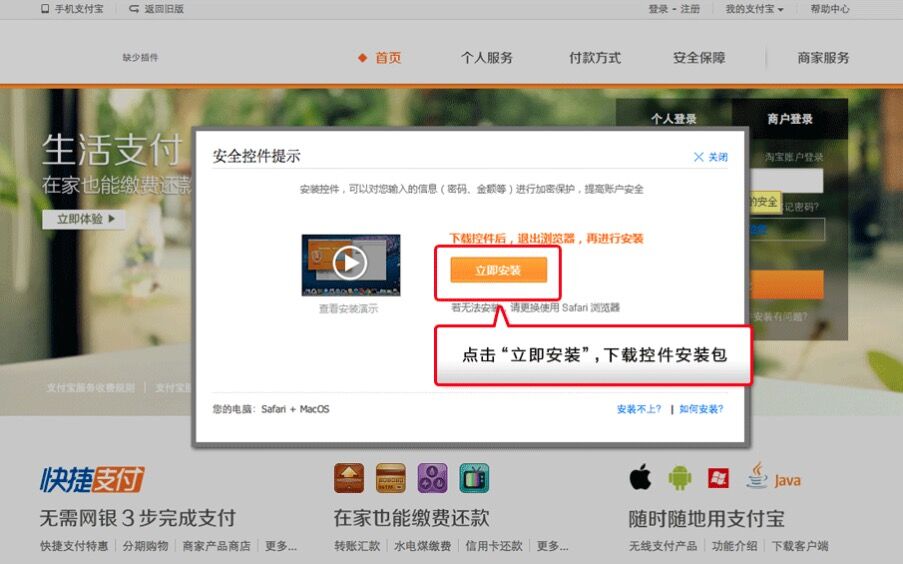Image resolution: width=903 pixels, height=564 pixels.
Task: Close the 安全控件提示 dialog via 关闭
Action: point(711,157)
